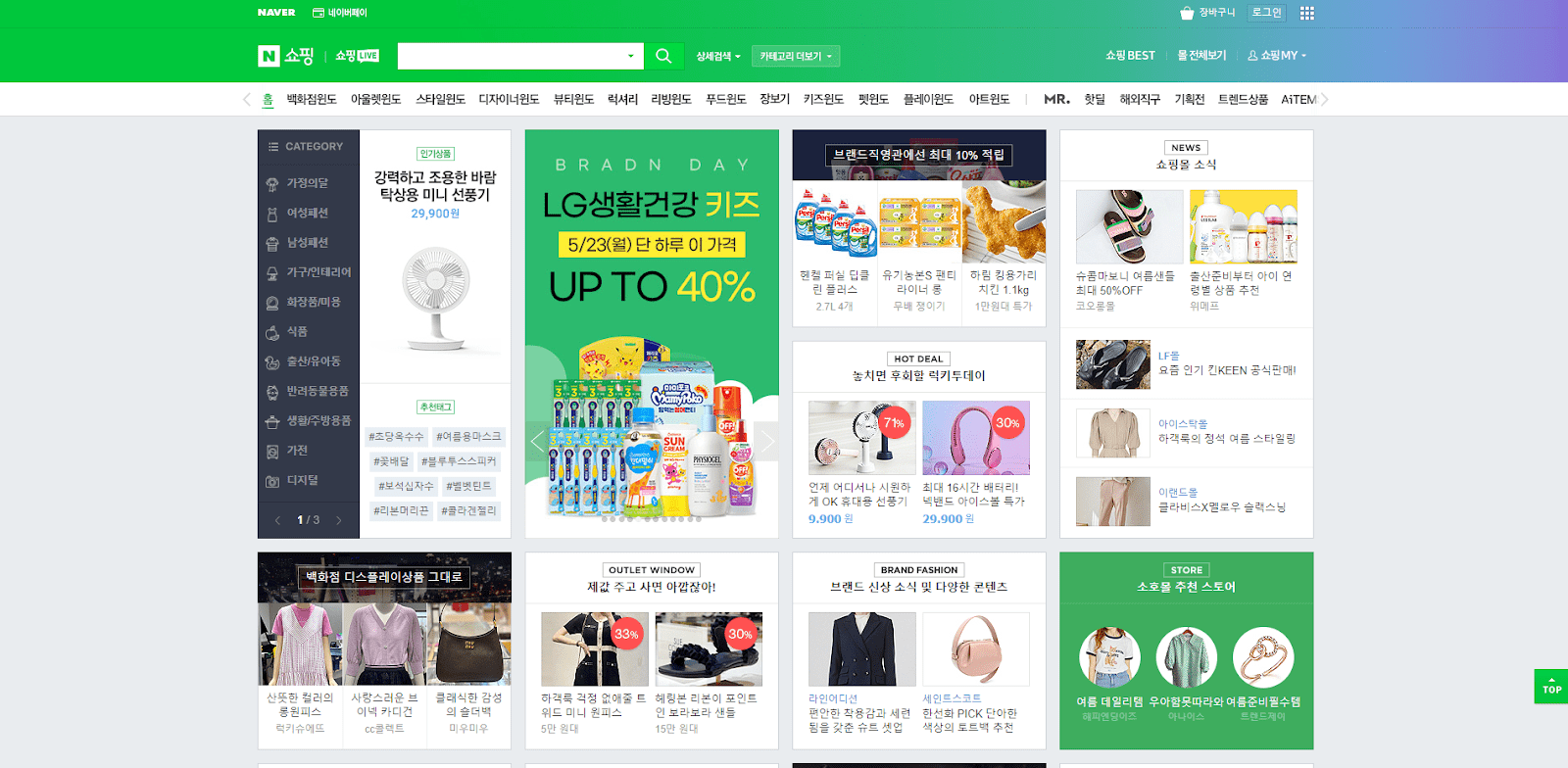The image size is (1568, 768).
Task: Expand the 카테고리 더보기 dropdown
Action: pos(796,56)
